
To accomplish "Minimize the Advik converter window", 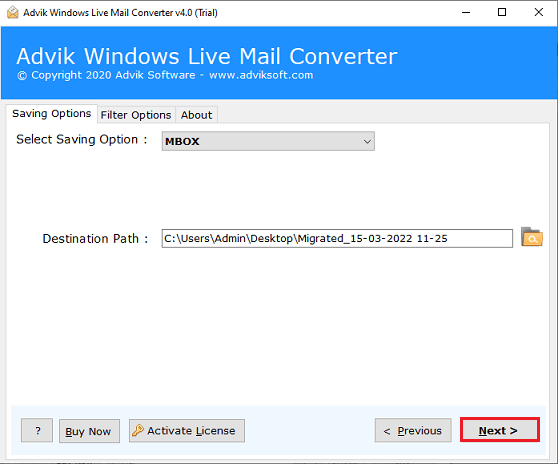I will coord(466,12).
